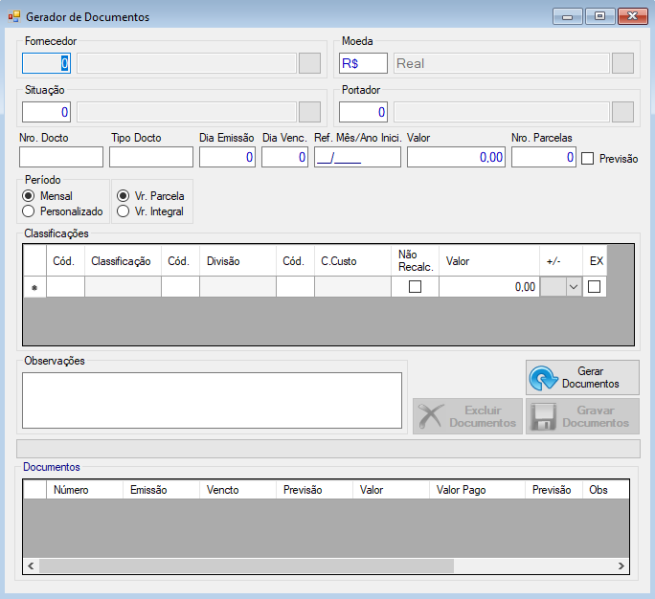Click the Valor Pago column header
Viewport: 655px width, 599px height.
tap(477, 490)
